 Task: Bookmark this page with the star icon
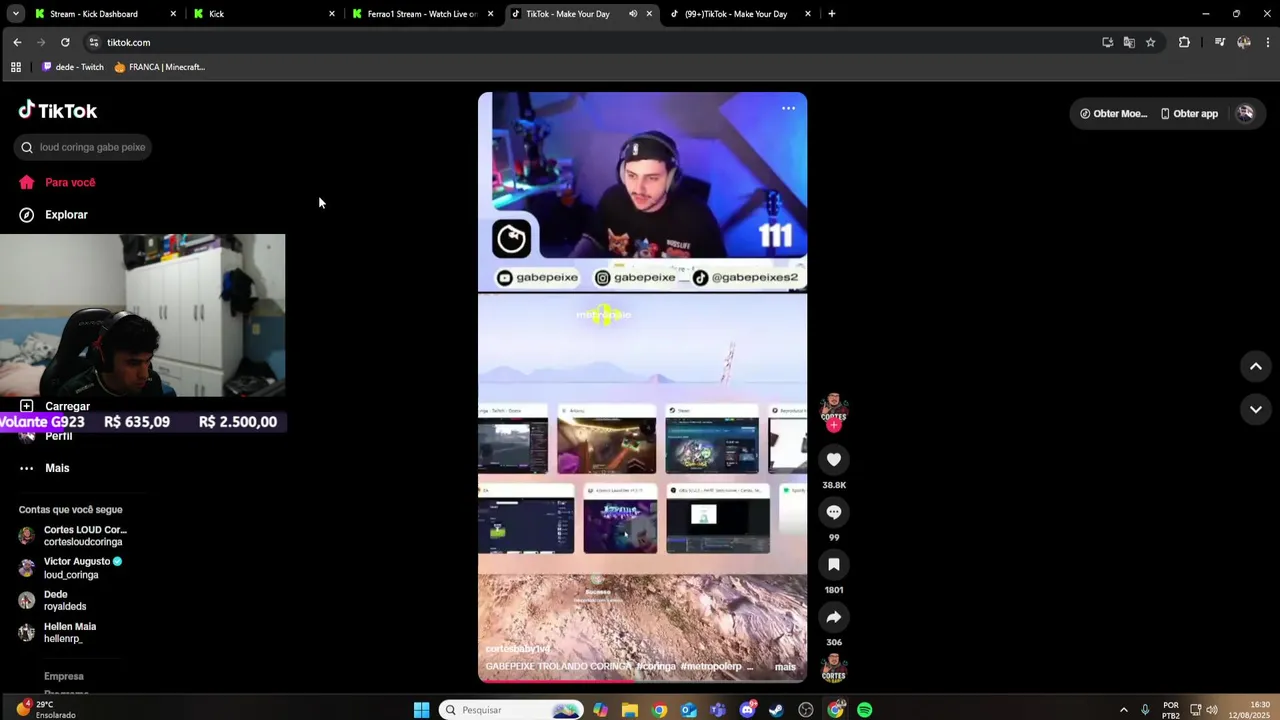pos(1150,42)
